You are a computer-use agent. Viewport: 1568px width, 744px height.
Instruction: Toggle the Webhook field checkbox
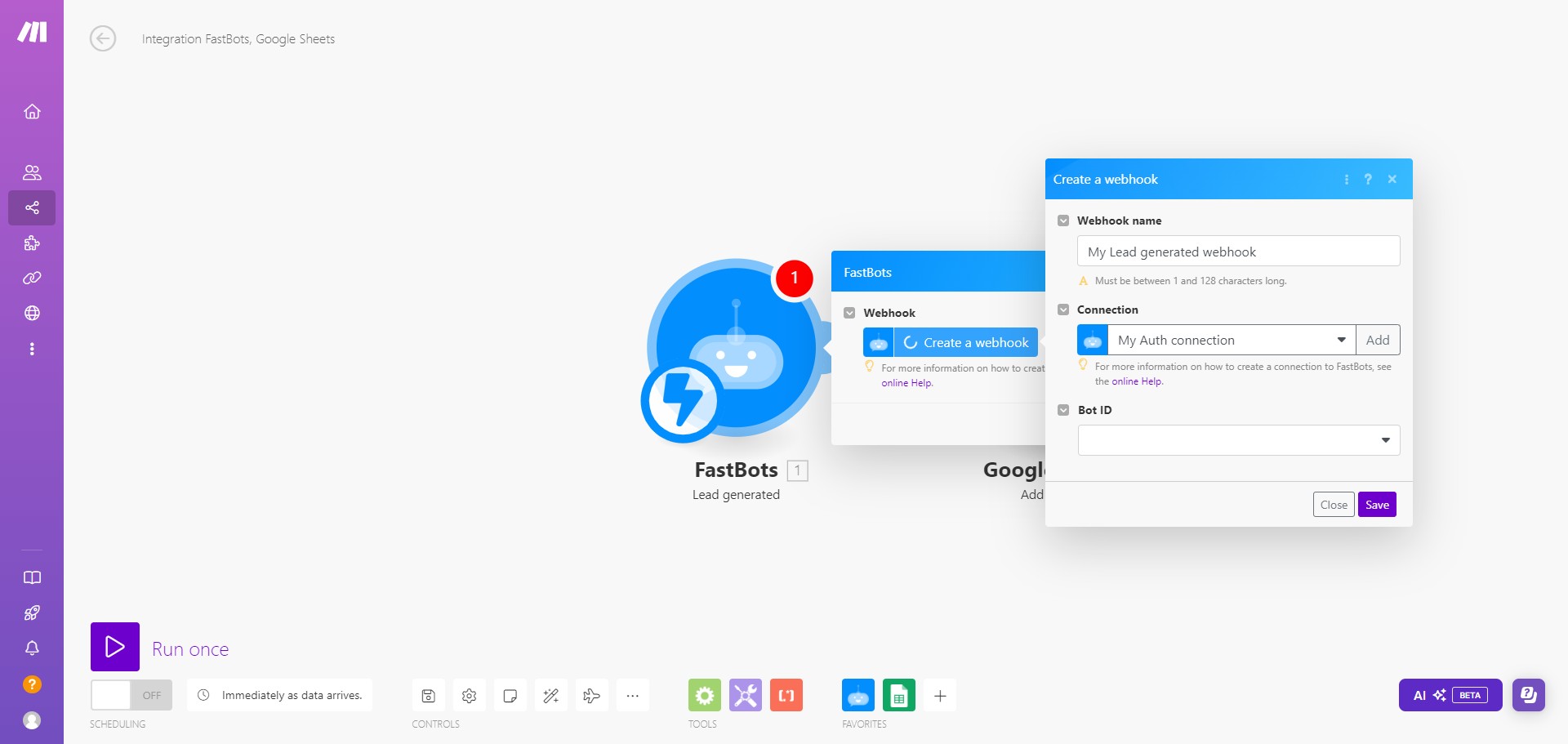[849, 313]
